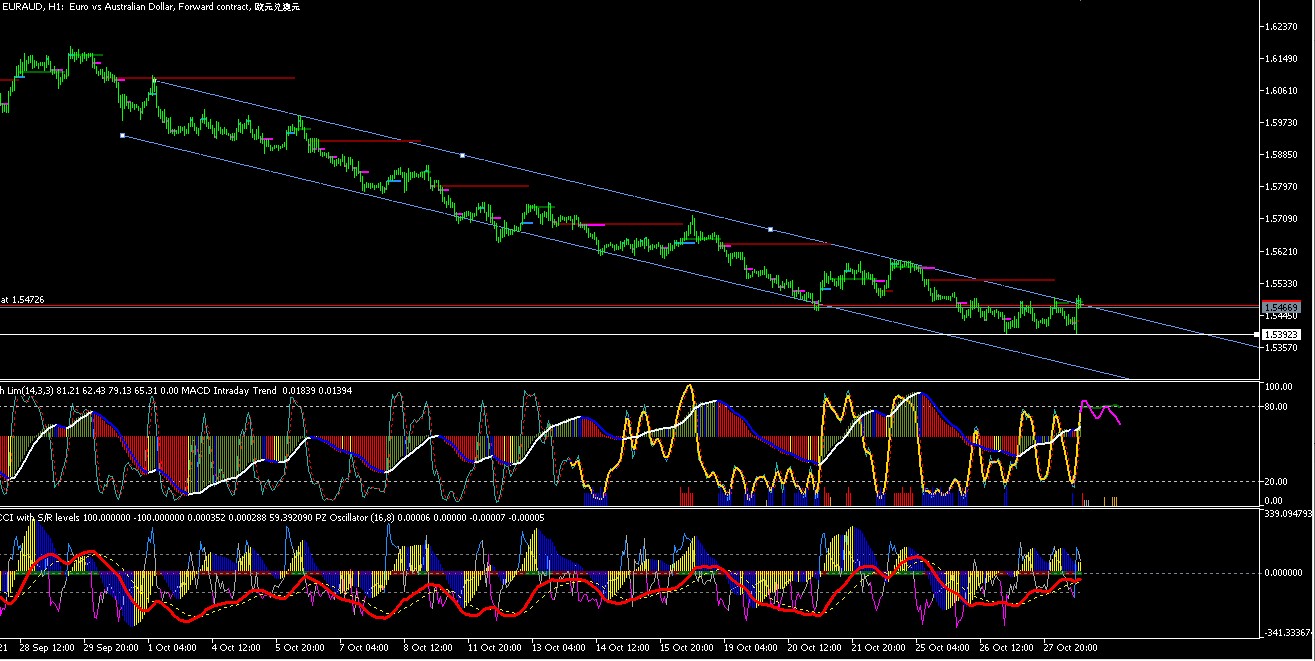Click the 'at 1.54726' line label
This screenshot has width=1315, height=661.
click(x=23, y=299)
